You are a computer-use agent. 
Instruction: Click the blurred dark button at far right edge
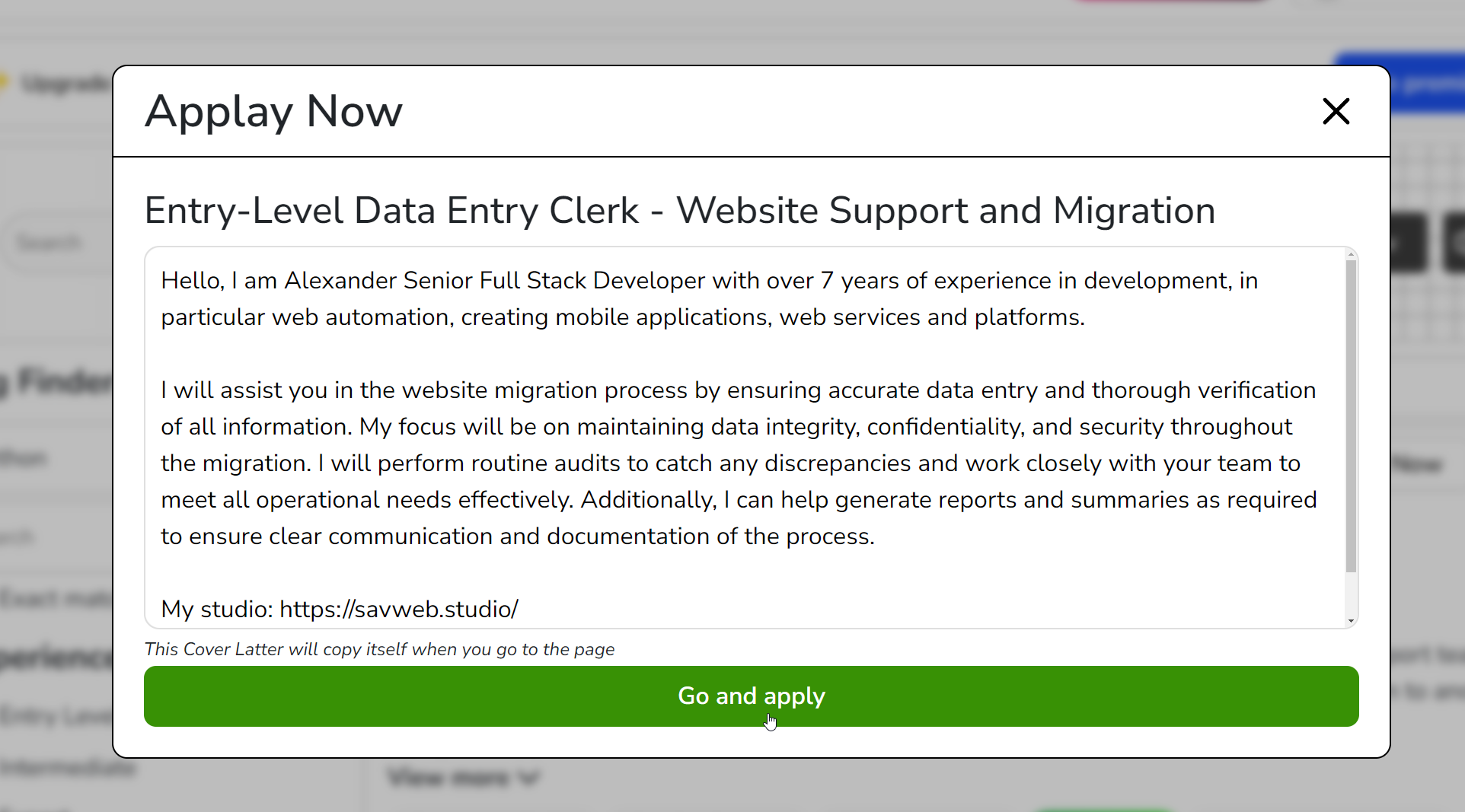(1454, 243)
